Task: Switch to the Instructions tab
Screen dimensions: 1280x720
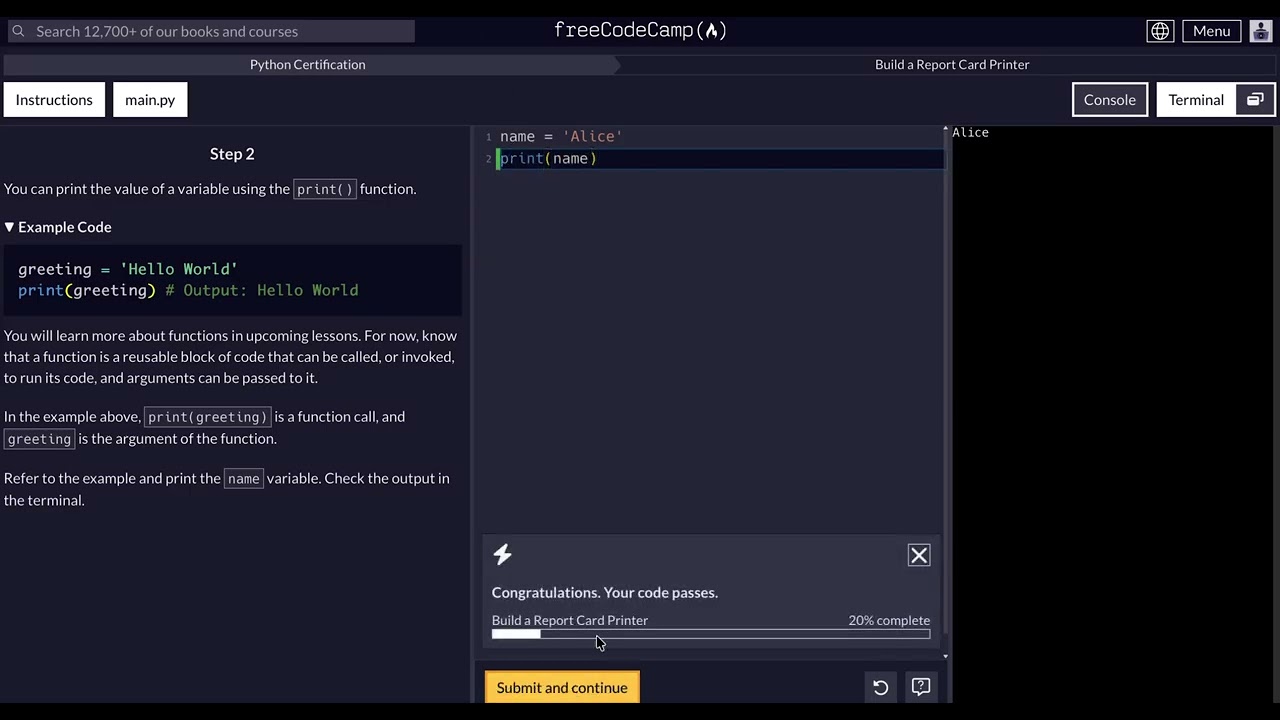Action: 54,100
